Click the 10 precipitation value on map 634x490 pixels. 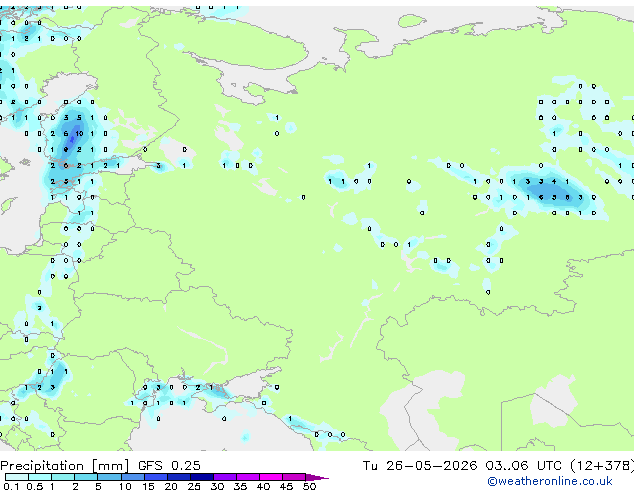(x=79, y=133)
